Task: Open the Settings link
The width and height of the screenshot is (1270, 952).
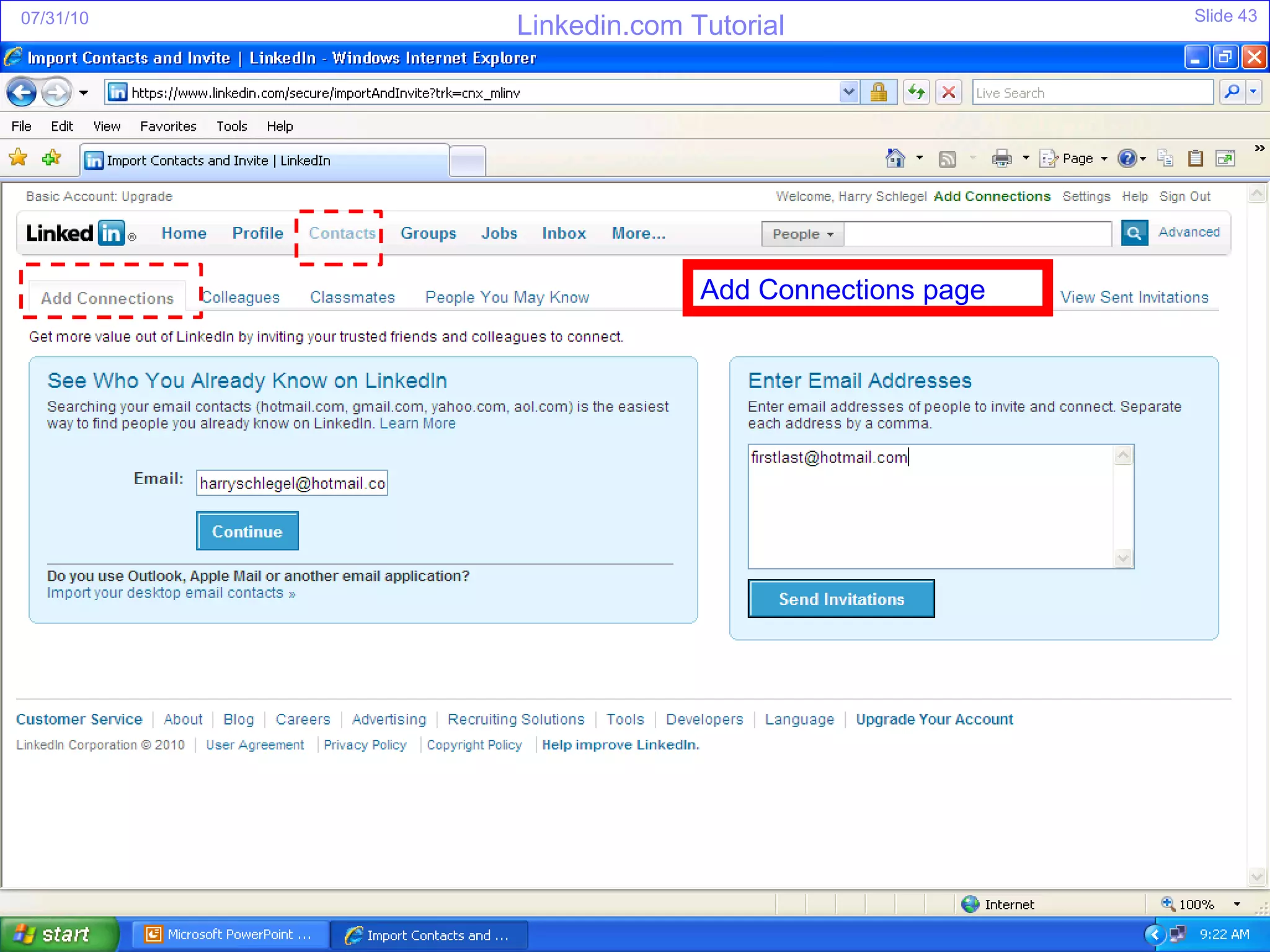Action: (x=1086, y=196)
